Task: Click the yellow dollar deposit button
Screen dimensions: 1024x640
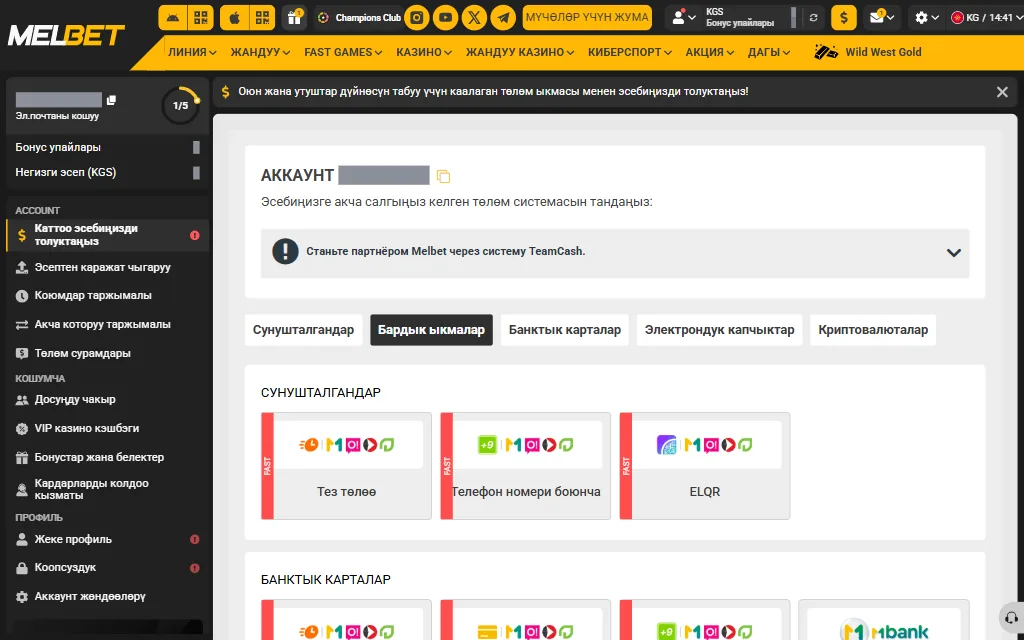Action: 844,18
